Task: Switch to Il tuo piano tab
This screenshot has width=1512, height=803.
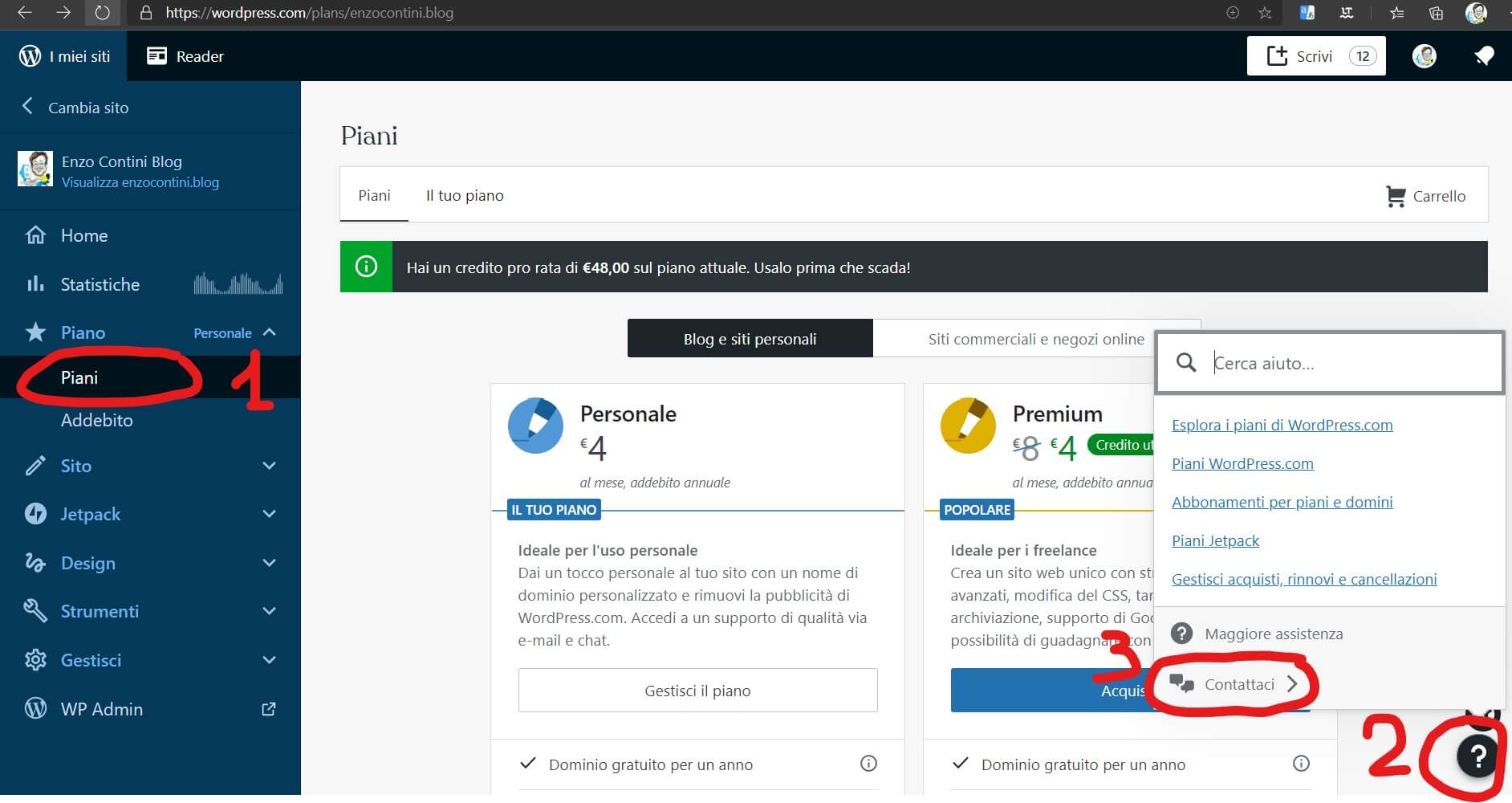Action: coord(465,196)
